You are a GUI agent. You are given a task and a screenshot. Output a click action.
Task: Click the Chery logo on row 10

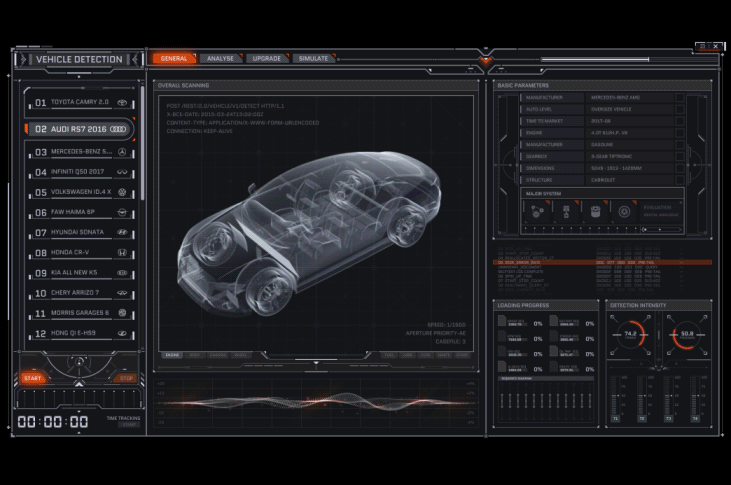pos(122,293)
